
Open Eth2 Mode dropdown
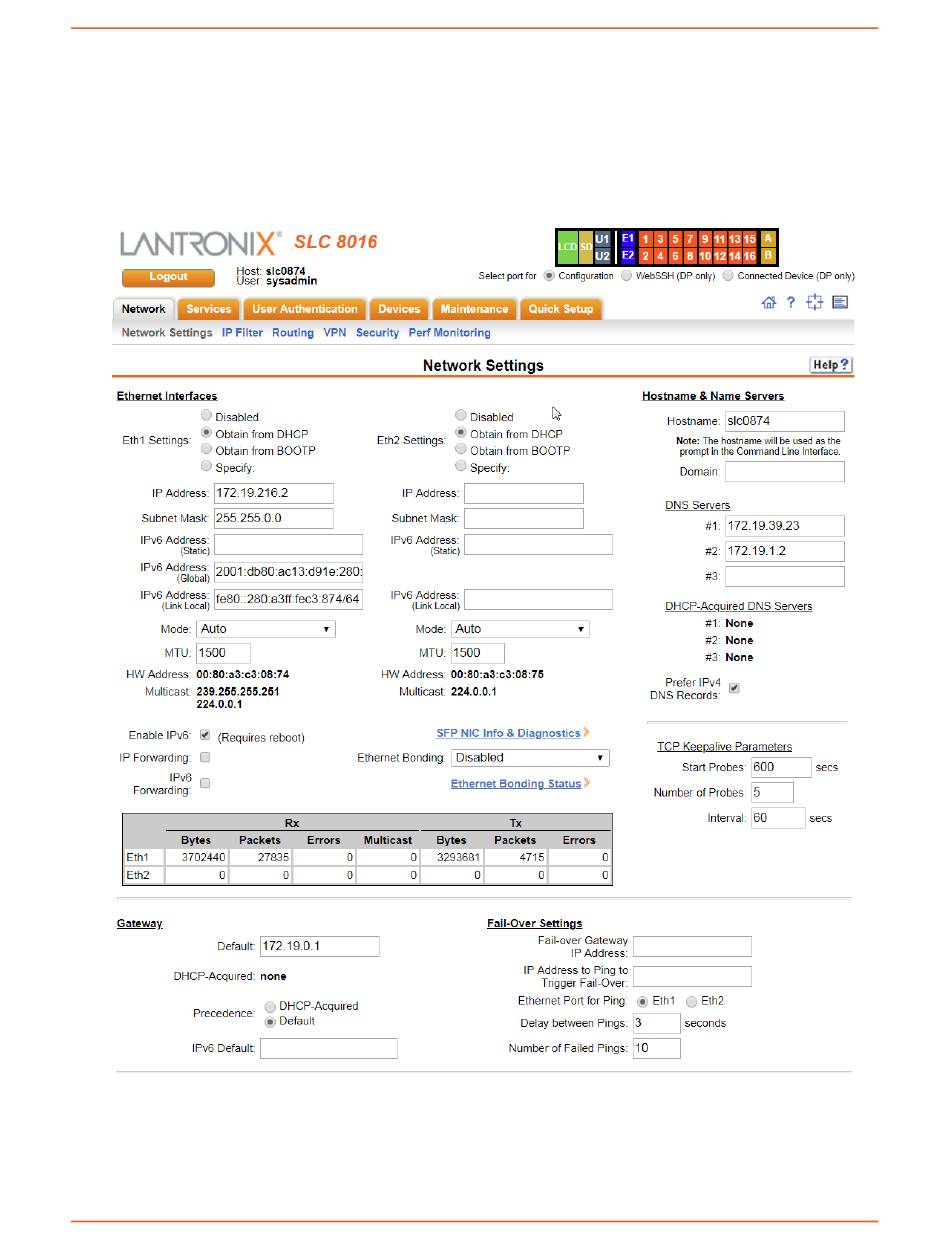click(520, 629)
